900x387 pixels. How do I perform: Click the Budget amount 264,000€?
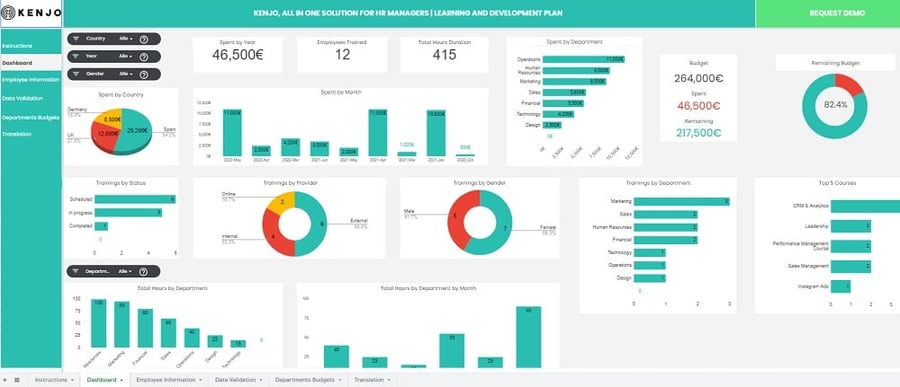pyautogui.click(x=699, y=79)
